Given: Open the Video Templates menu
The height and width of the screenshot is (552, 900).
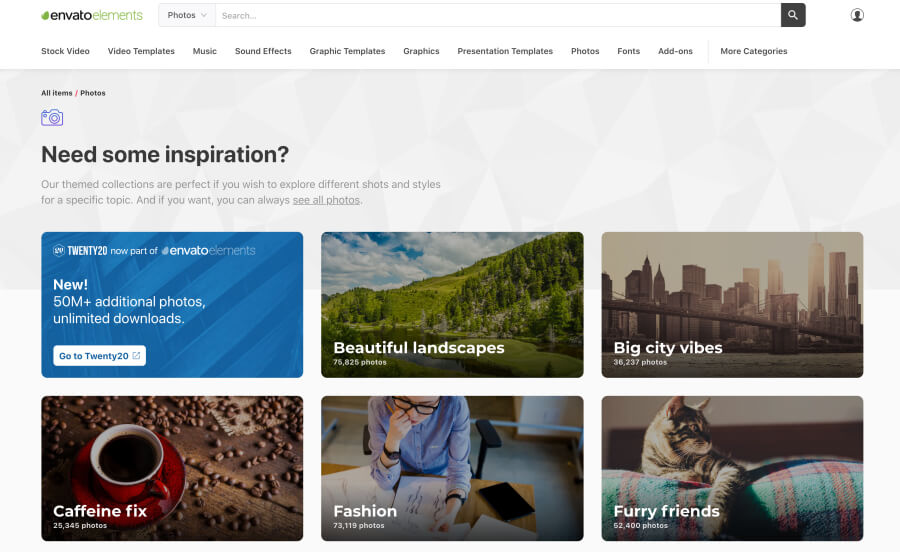Looking at the screenshot, I should click(x=141, y=51).
